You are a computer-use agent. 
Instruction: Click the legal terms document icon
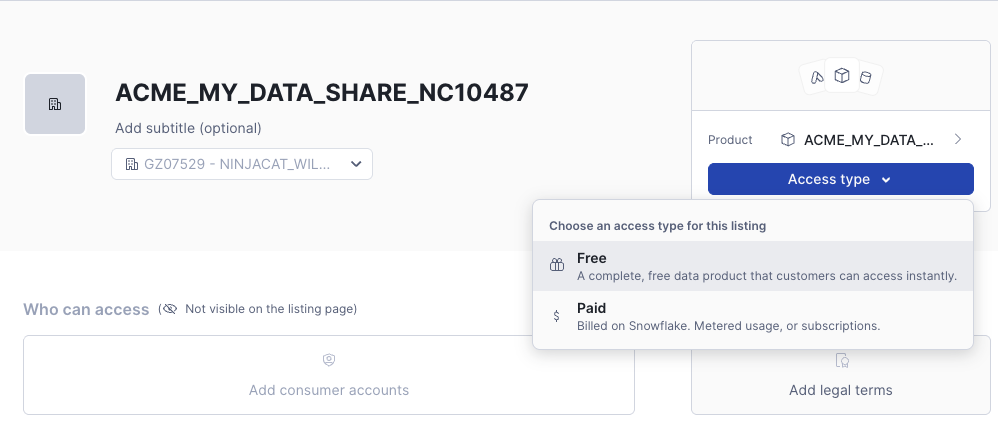840,360
